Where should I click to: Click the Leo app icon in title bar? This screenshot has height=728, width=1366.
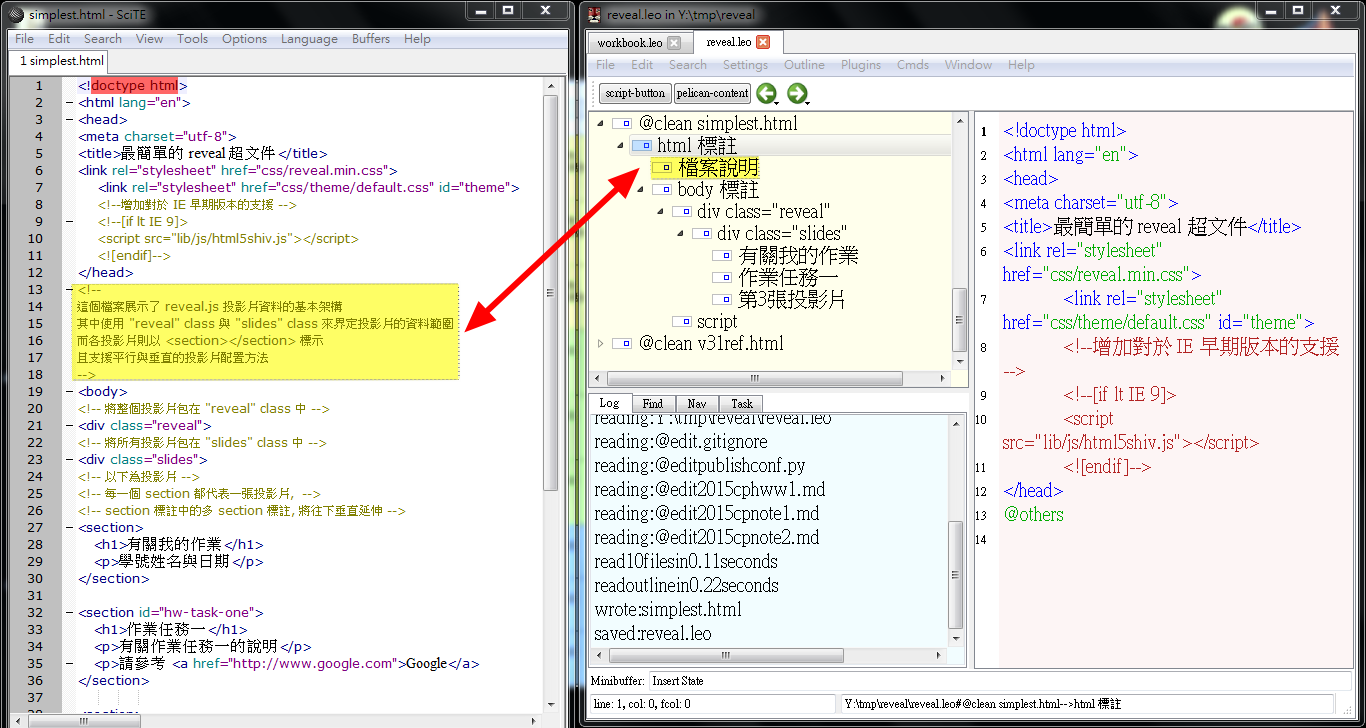coord(595,14)
